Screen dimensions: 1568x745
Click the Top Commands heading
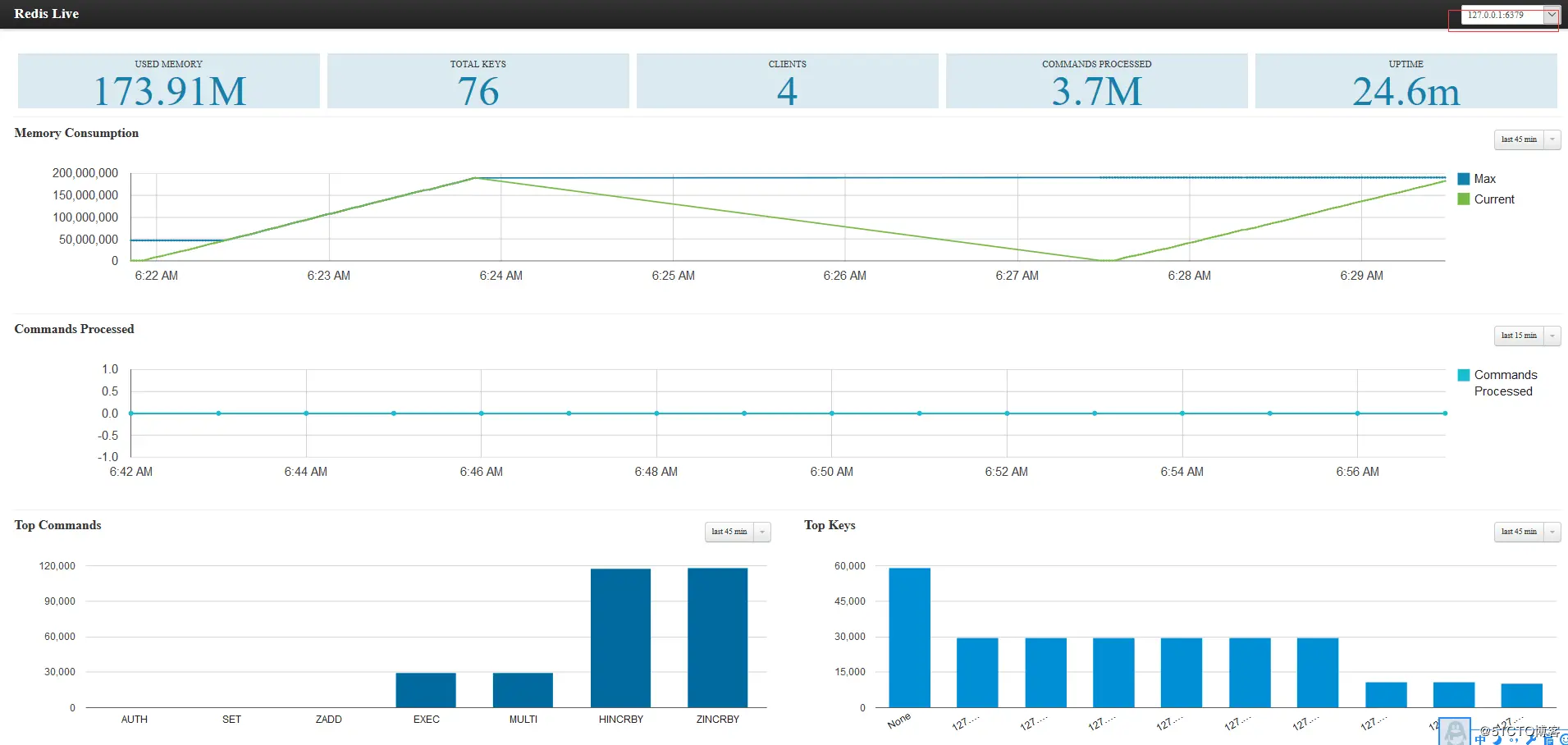coord(57,525)
